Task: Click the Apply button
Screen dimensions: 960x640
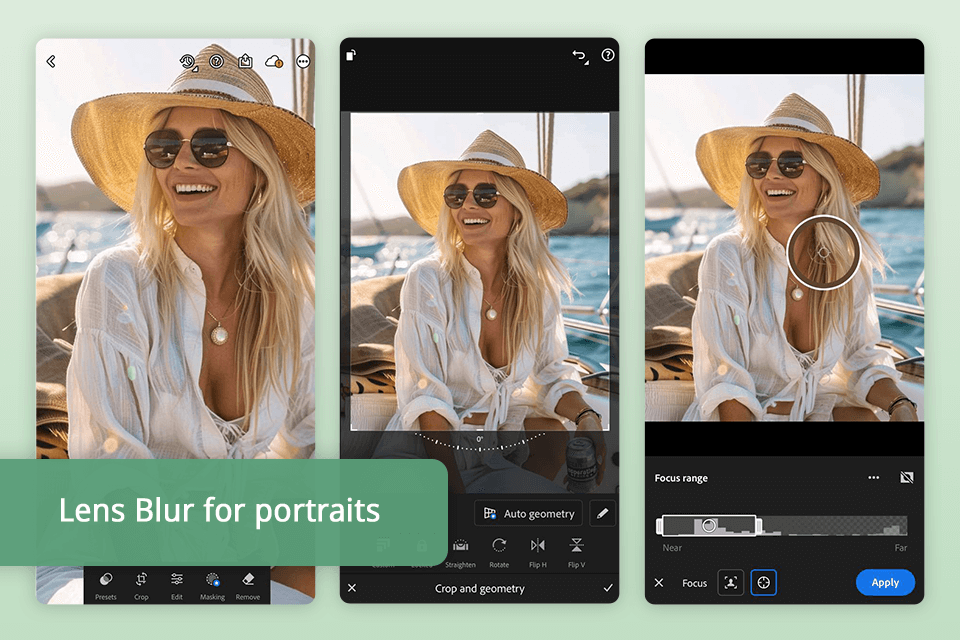Action: tap(885, 582)
